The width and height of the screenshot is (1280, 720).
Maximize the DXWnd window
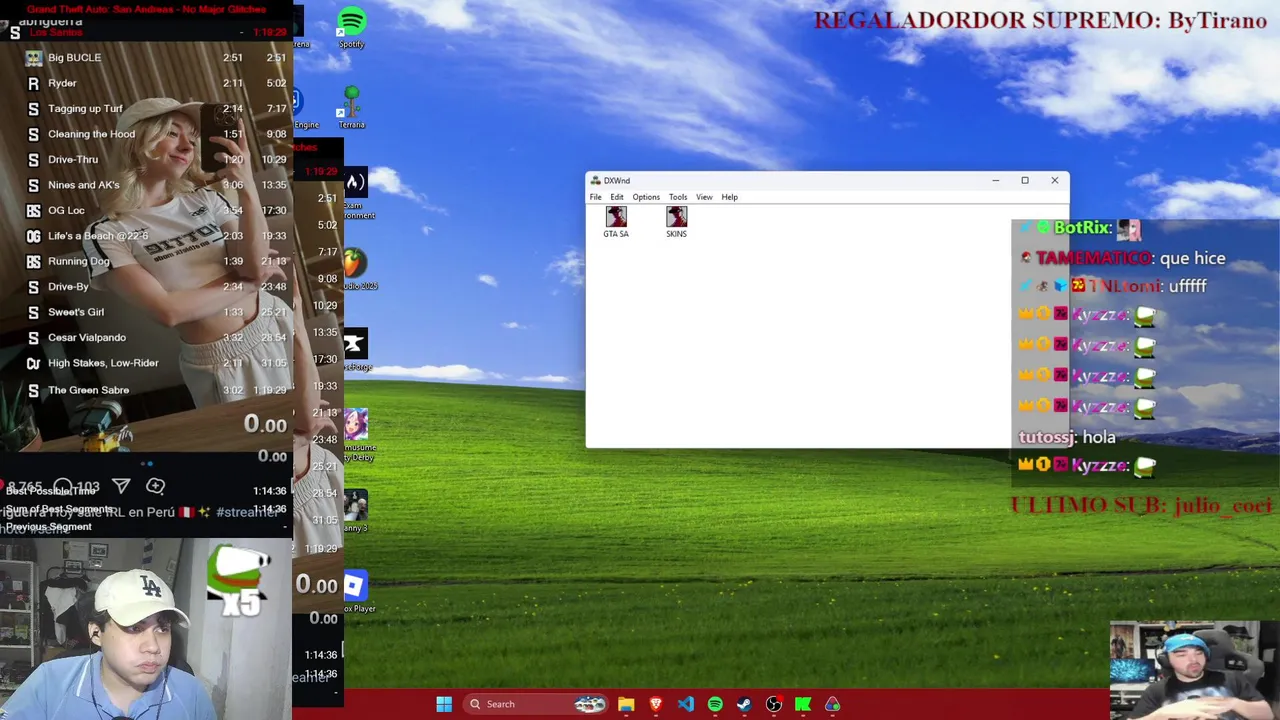click(x=1025, y=181)
